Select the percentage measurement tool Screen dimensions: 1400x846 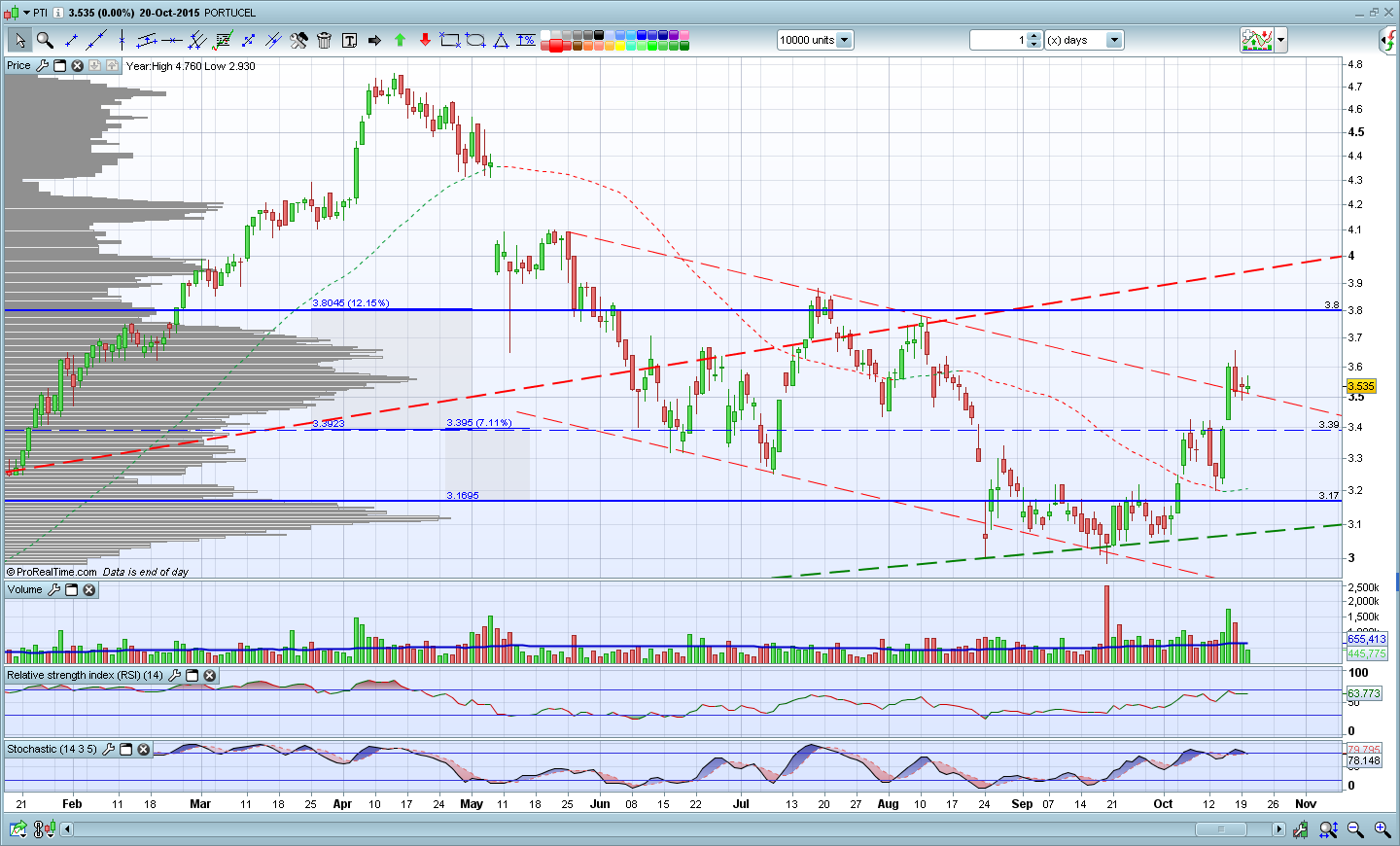point(526,40)
